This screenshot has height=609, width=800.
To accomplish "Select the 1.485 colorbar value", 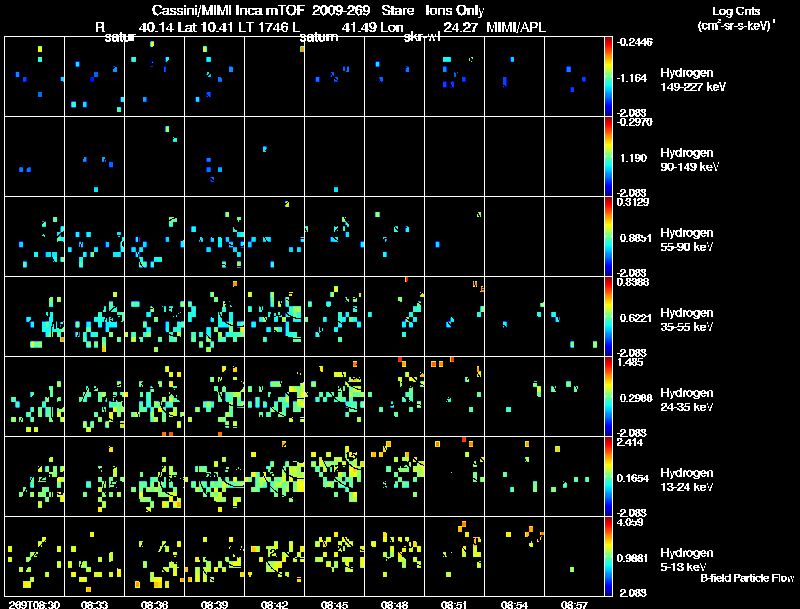I will [630, 362].
